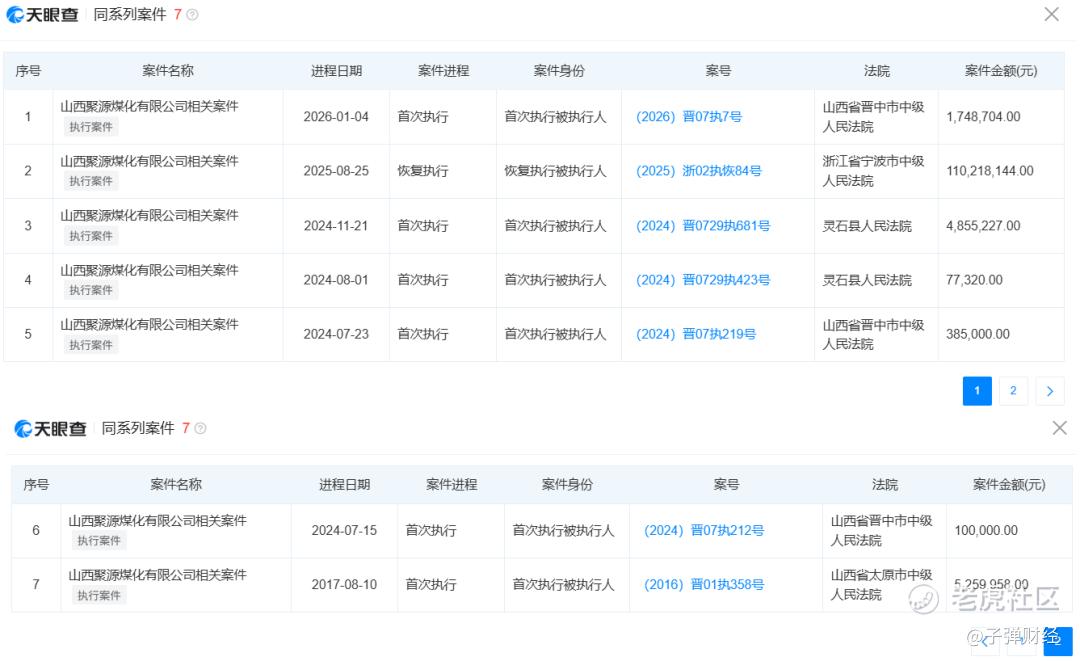Click amount 4,855,227.00

984,226
